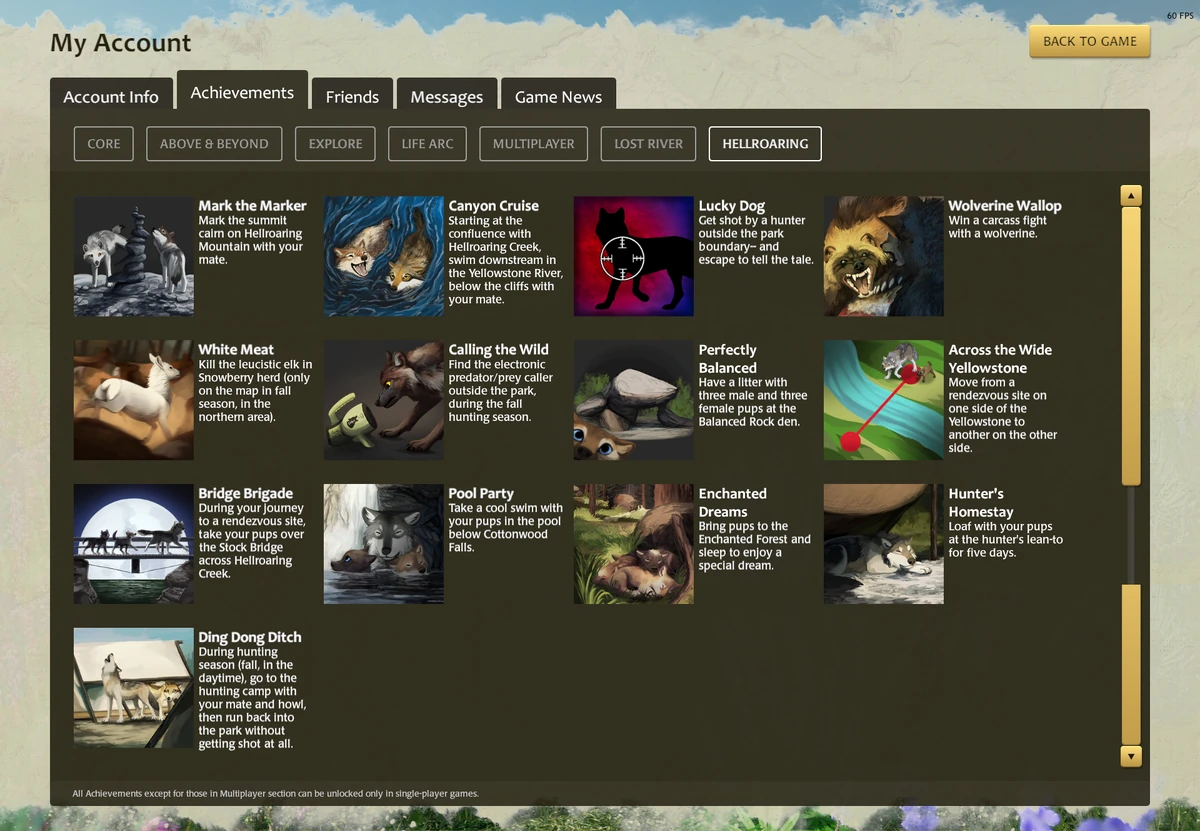Viewport: 1200px width, 831px height.
Task: Select the ABOVE & BEYOND category
Action: (214, 143)
